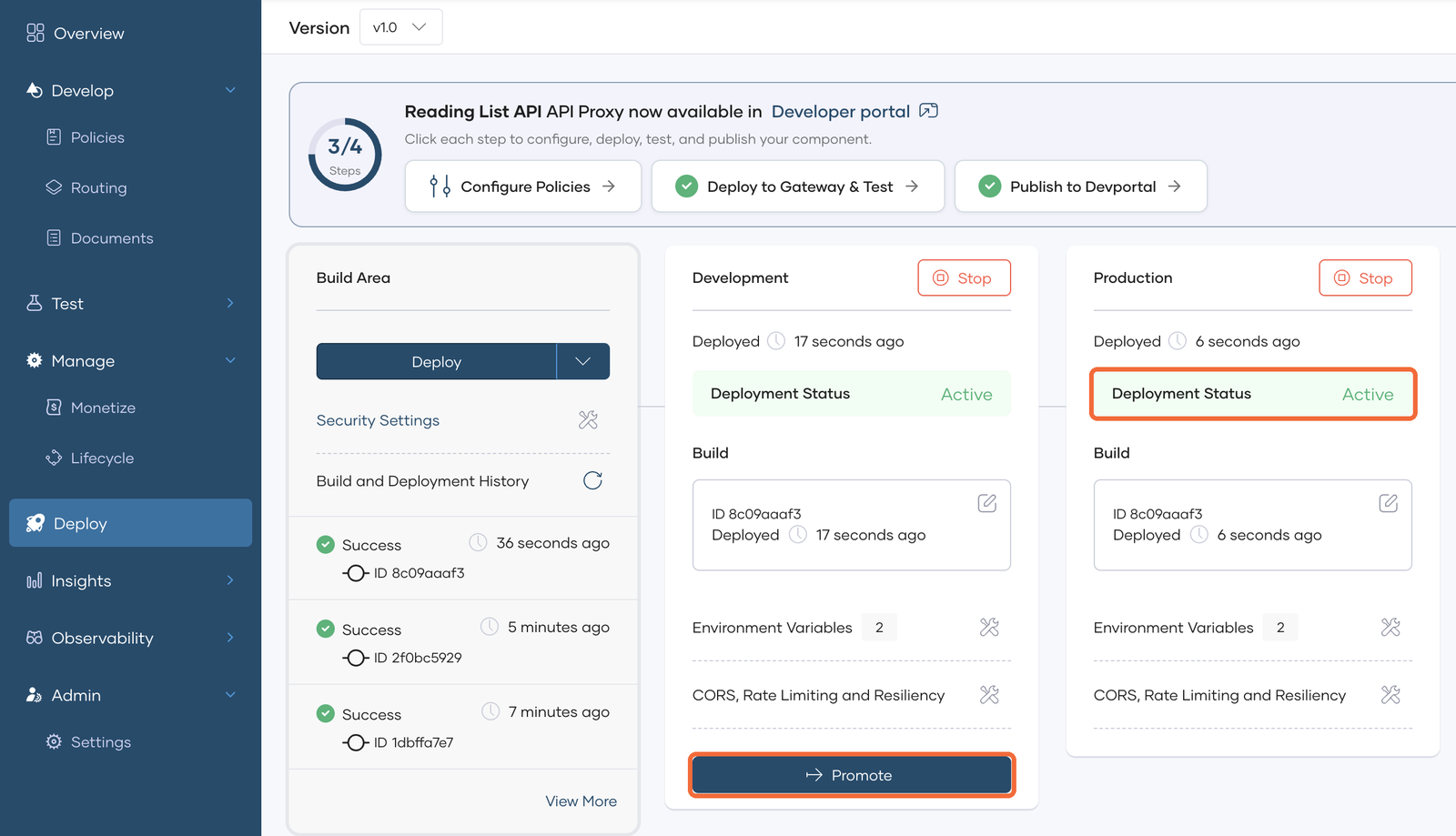Click the Insights bar chart icon
This screenshot has height=836, width=1456.
(x=35, y=580)
